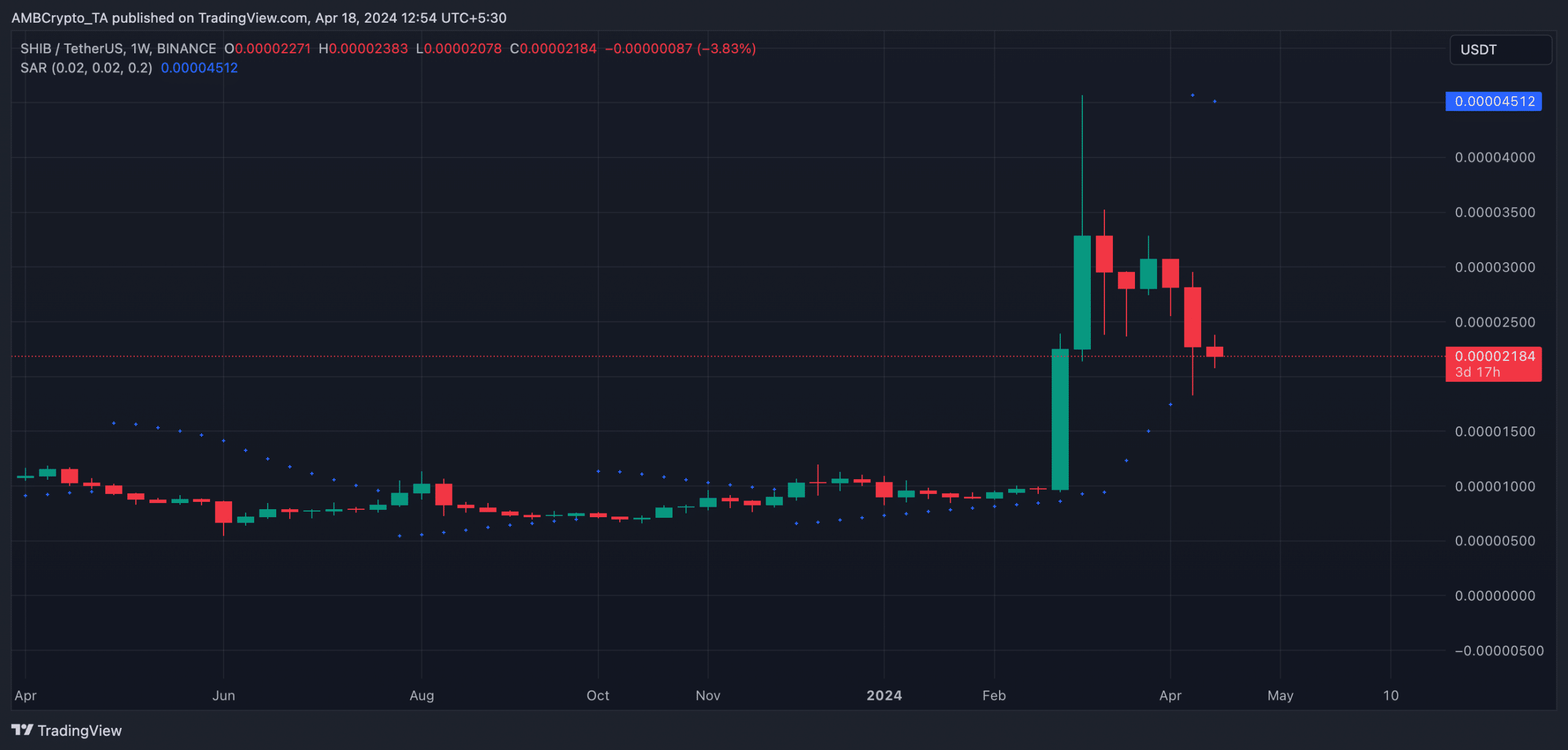Image resolution: width=1568 pixels, height=750 pixels.
Task: Click the low value L0.00002078
Action: 459,48
